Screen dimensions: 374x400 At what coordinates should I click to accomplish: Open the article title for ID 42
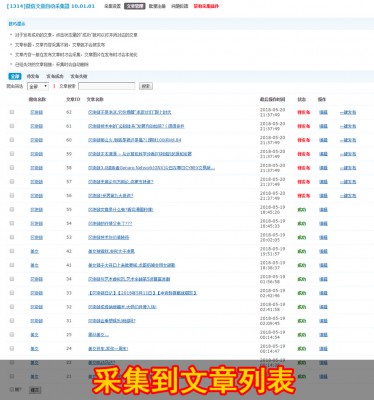pos(111,251)
